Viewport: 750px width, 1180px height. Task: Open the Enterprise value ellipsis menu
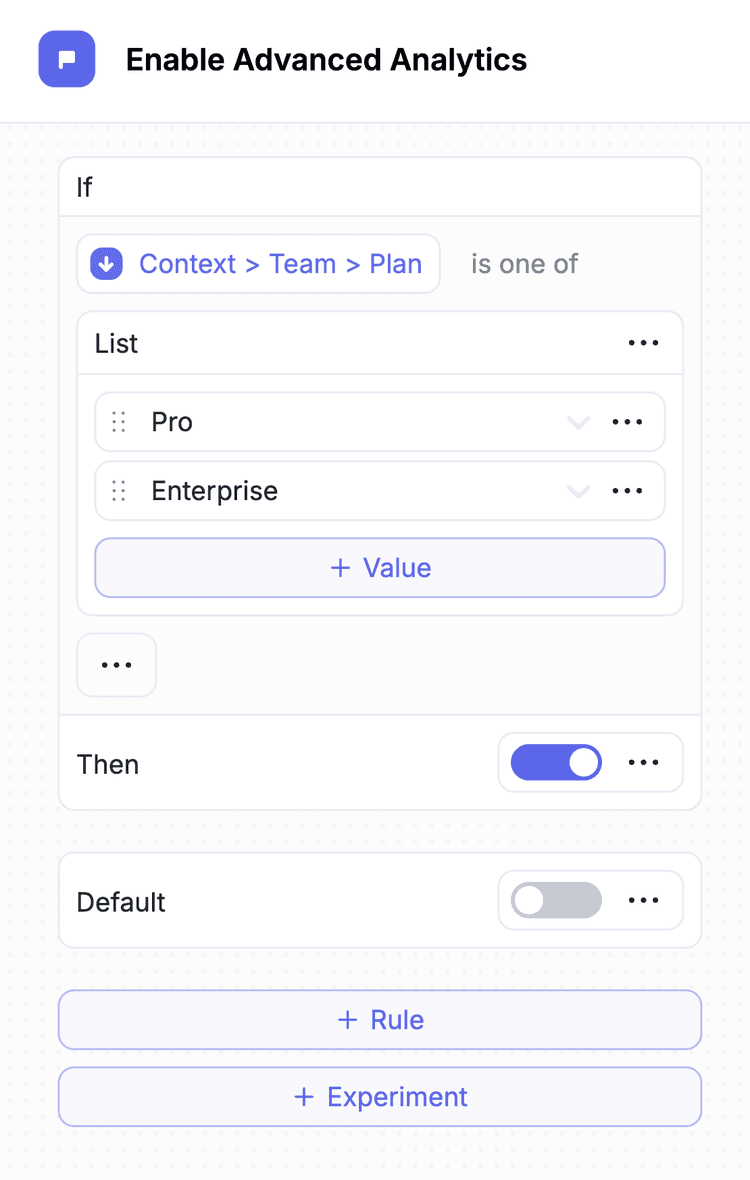tap(627, 491)
